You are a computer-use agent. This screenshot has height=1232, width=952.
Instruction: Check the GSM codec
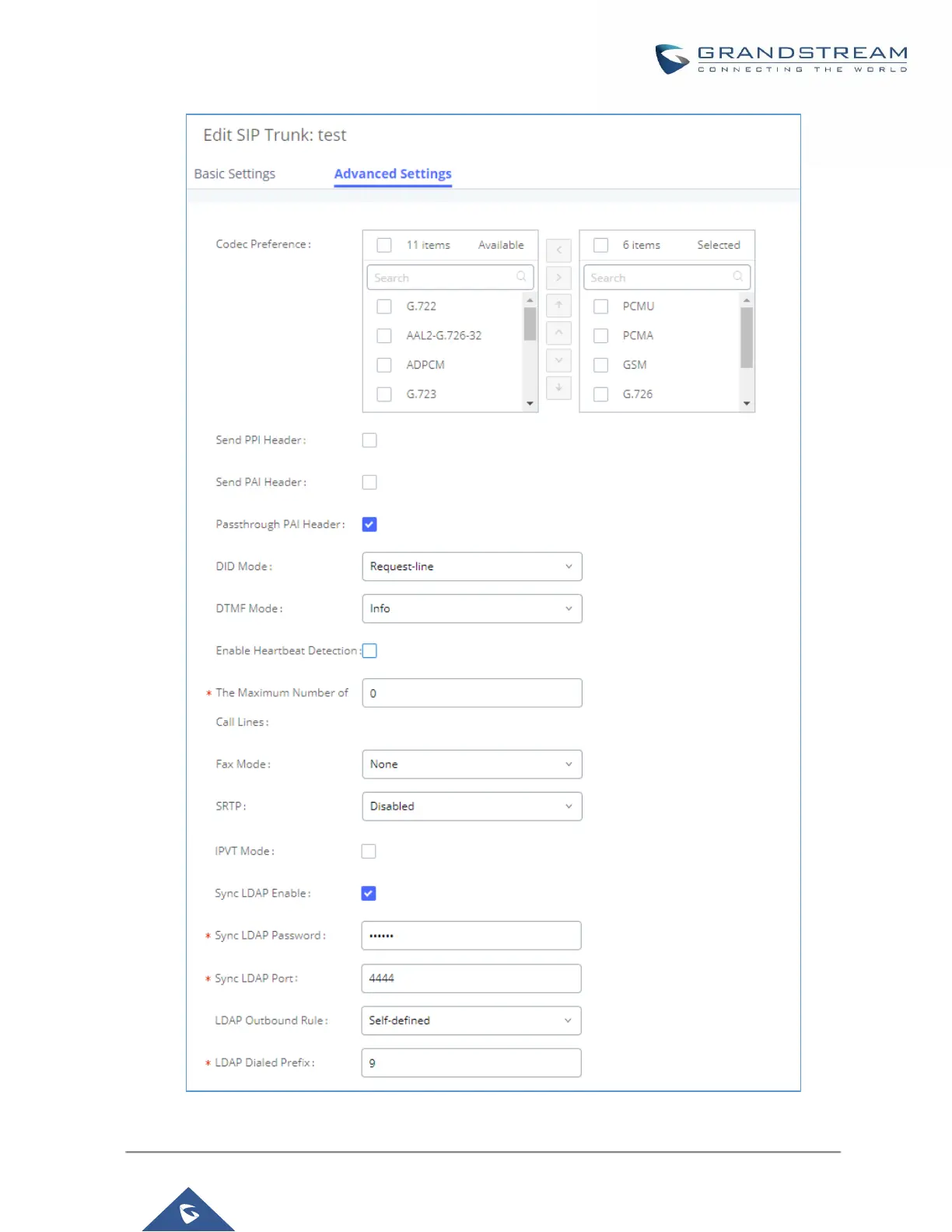pyautogui.click(x=600, y=365)
